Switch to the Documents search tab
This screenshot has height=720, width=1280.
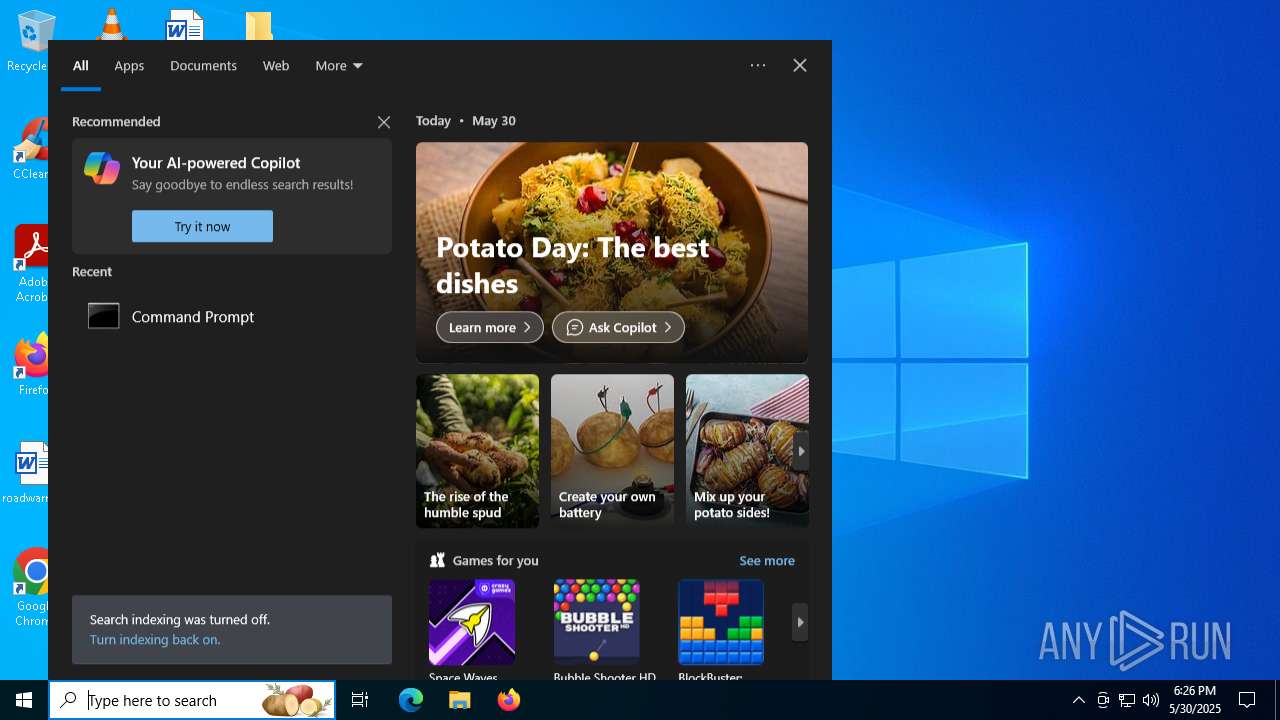click(x=203, y=65)
